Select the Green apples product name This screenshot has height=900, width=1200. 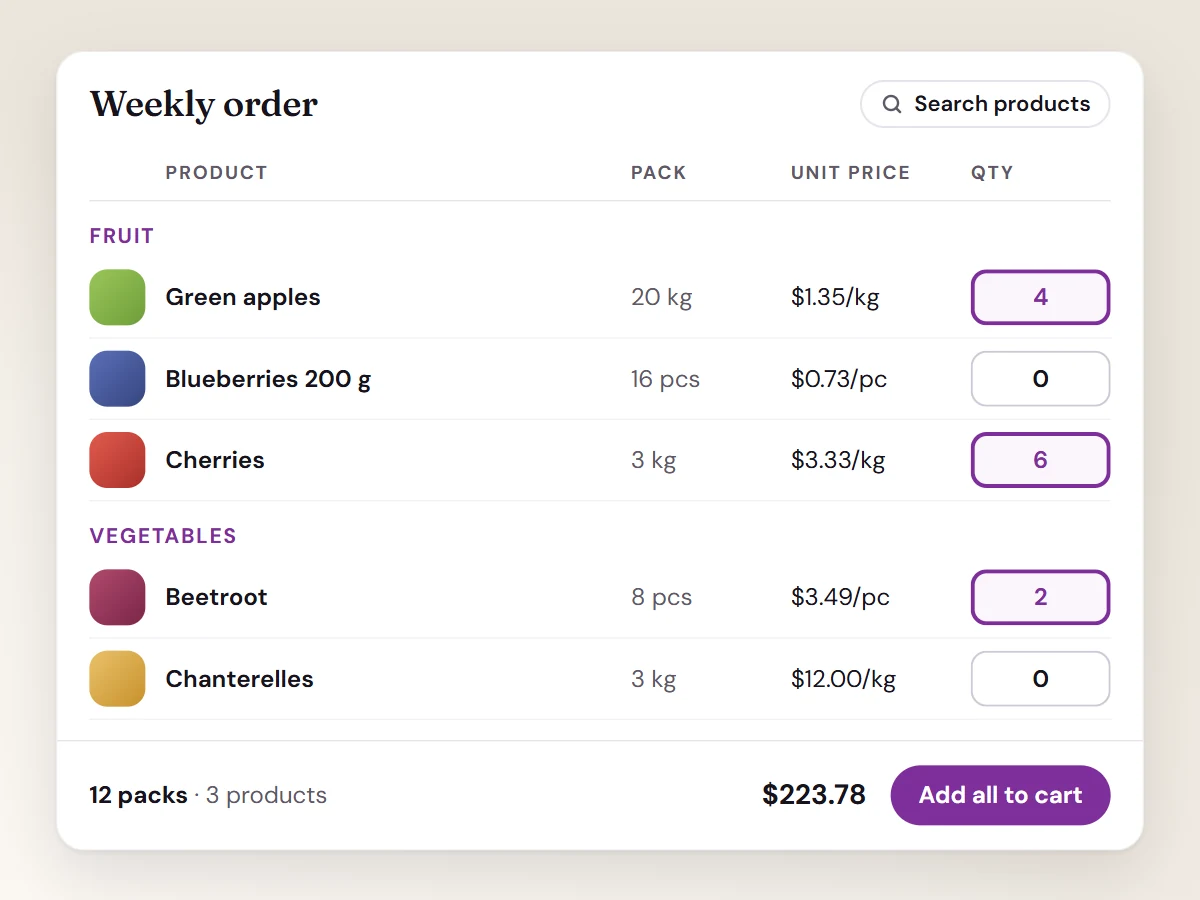[x=243, y=297]
